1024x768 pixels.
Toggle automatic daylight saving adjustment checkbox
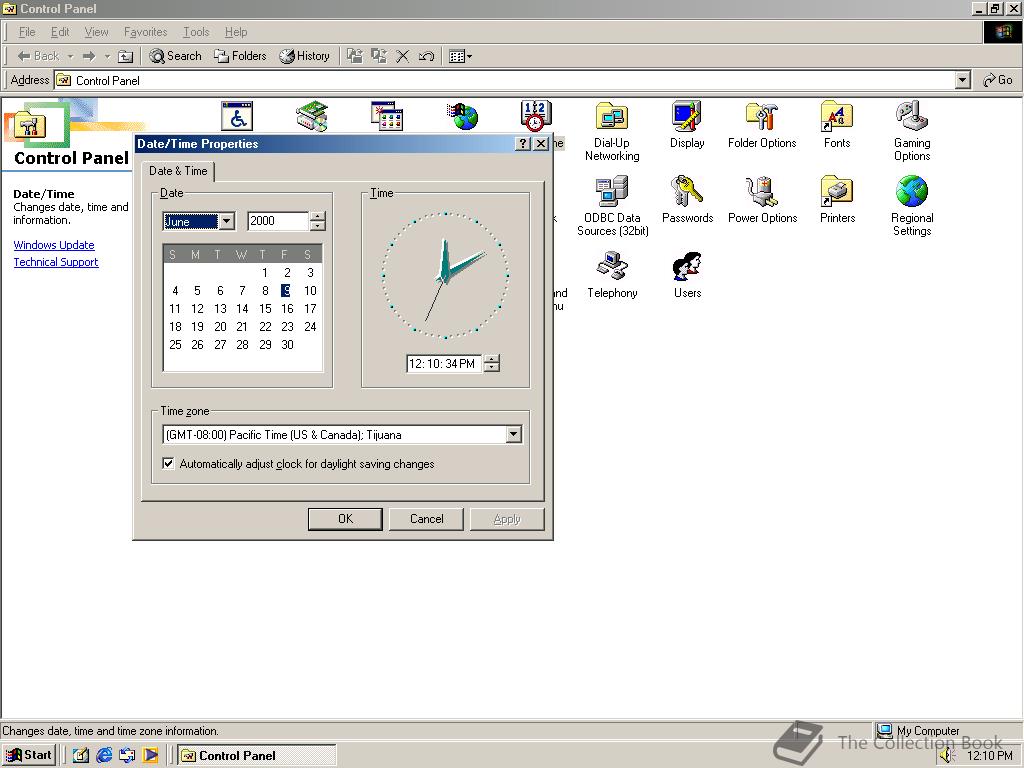coord(168,464)
